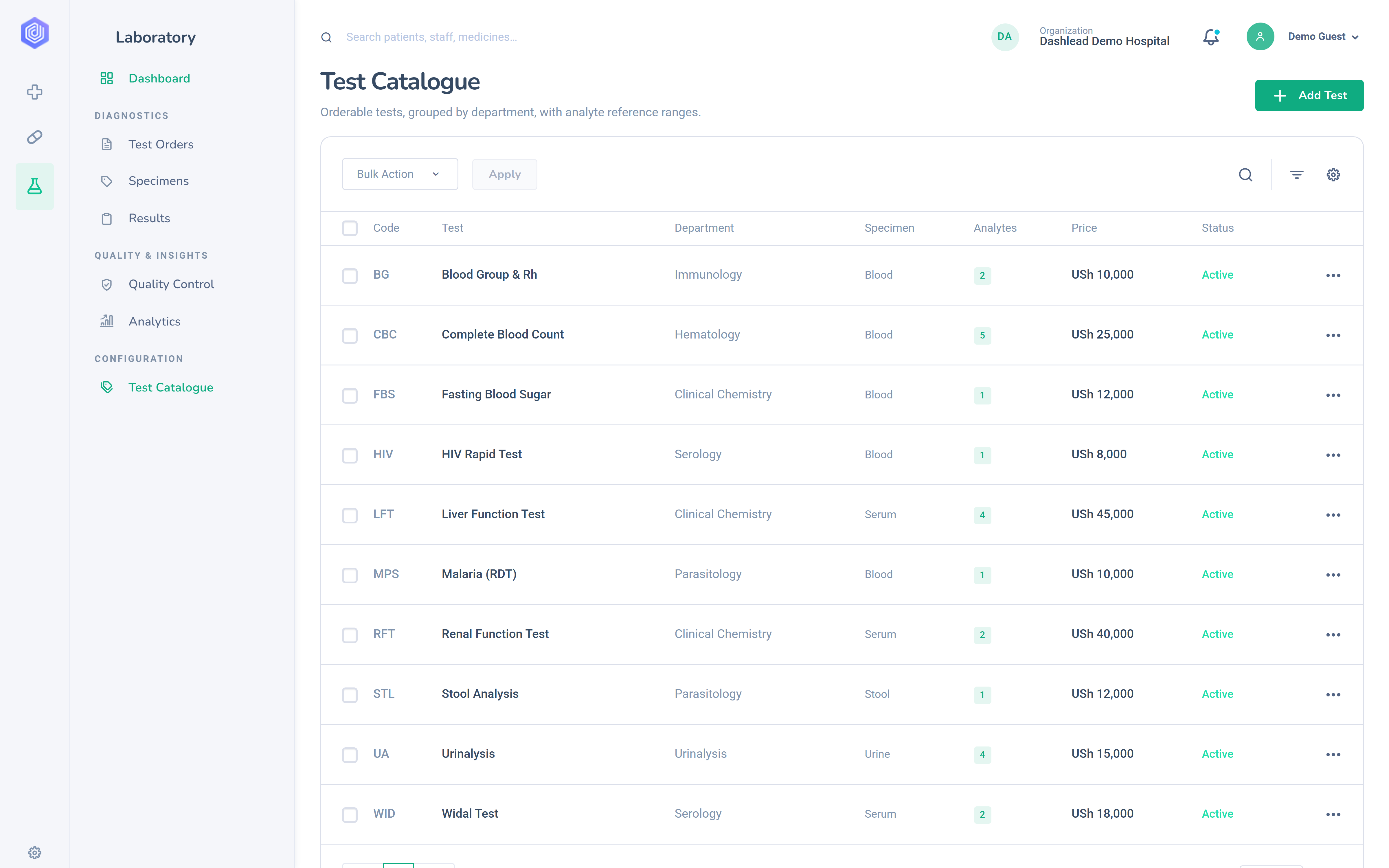
Task: Open Dashlead Demo Hospital organization selector
Action: point(1104,37)
